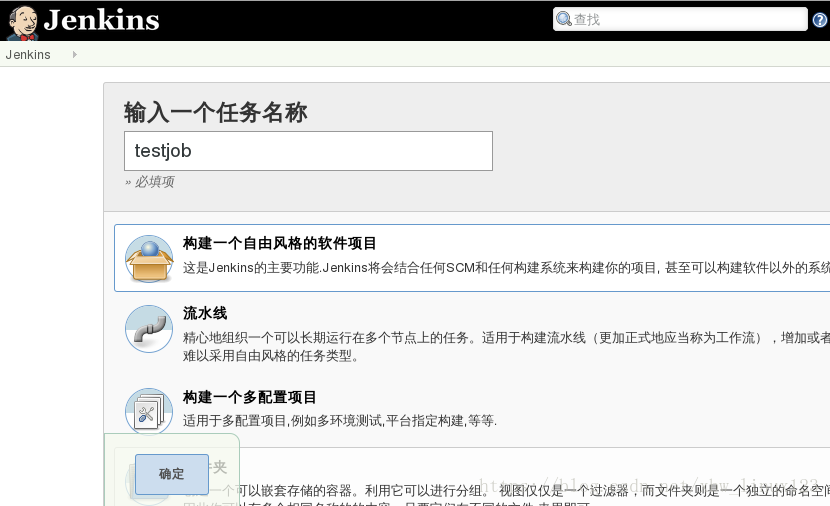830x506 pixels.
Task: Select the pipeline pipe icon
Action: pyautogui.click(x=149, y=329)
